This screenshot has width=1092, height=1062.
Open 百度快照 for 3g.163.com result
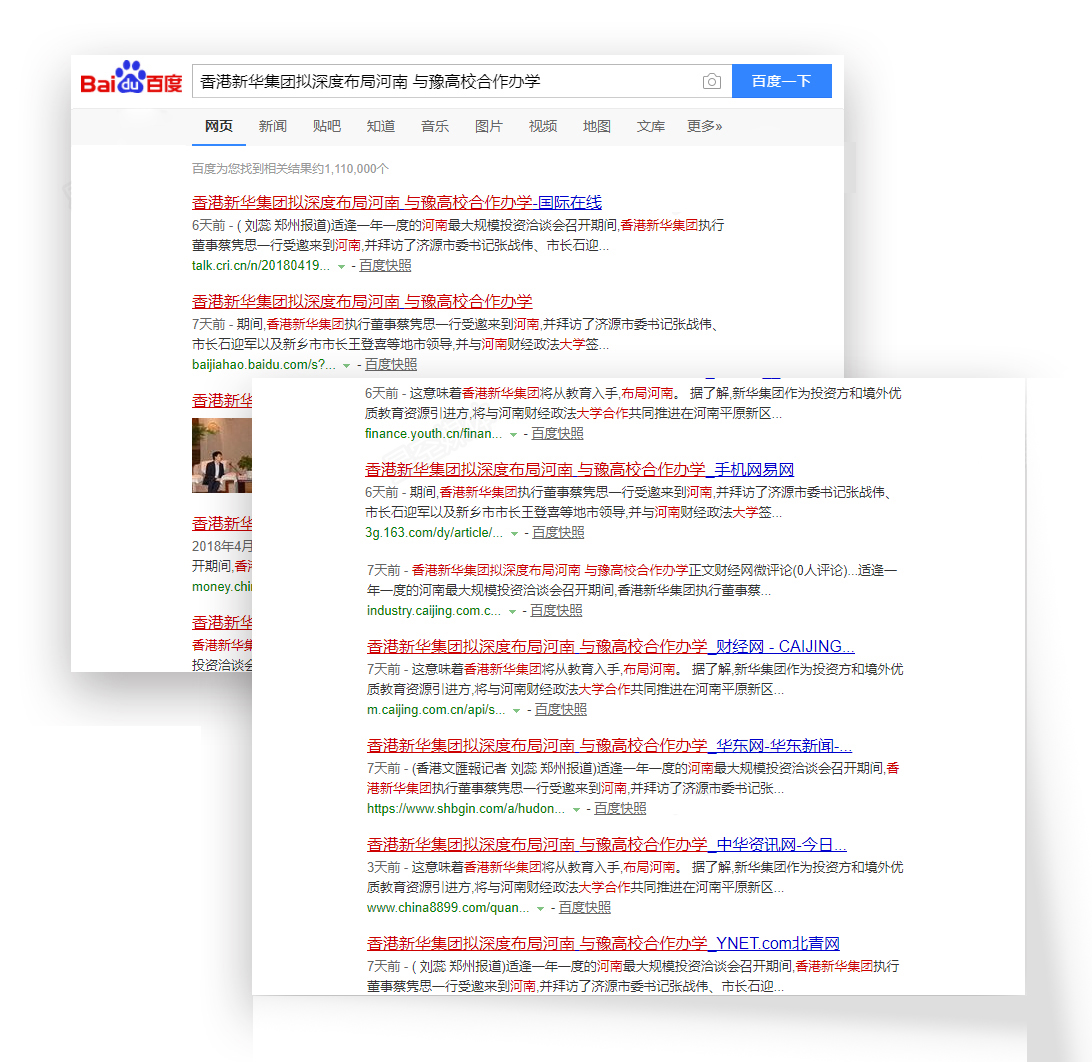[x=558, y=532]
